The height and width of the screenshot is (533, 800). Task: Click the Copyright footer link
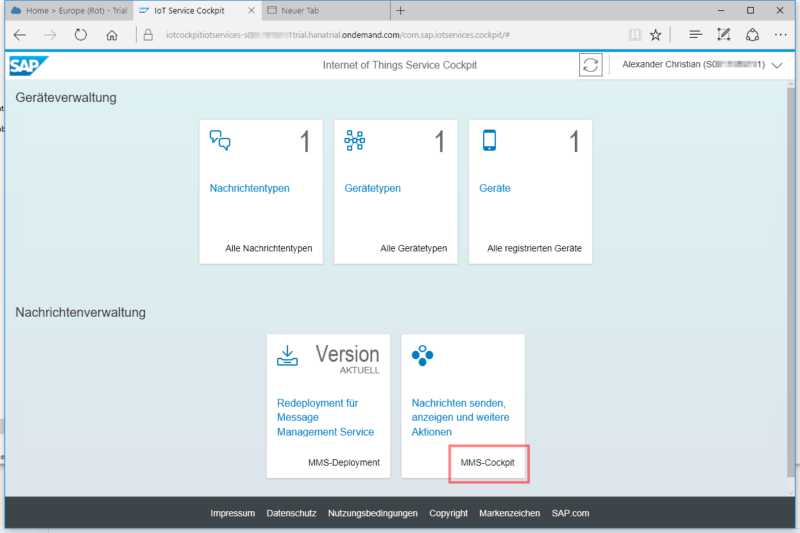coord(448,513)
